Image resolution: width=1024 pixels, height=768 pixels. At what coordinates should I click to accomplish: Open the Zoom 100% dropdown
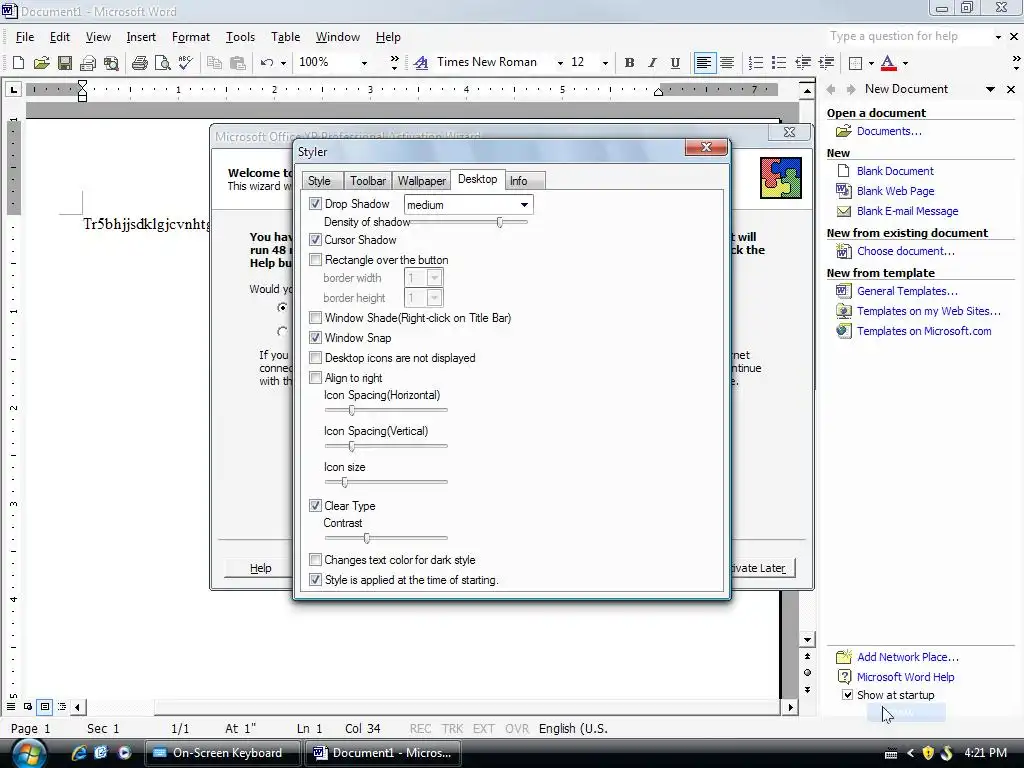364,63
